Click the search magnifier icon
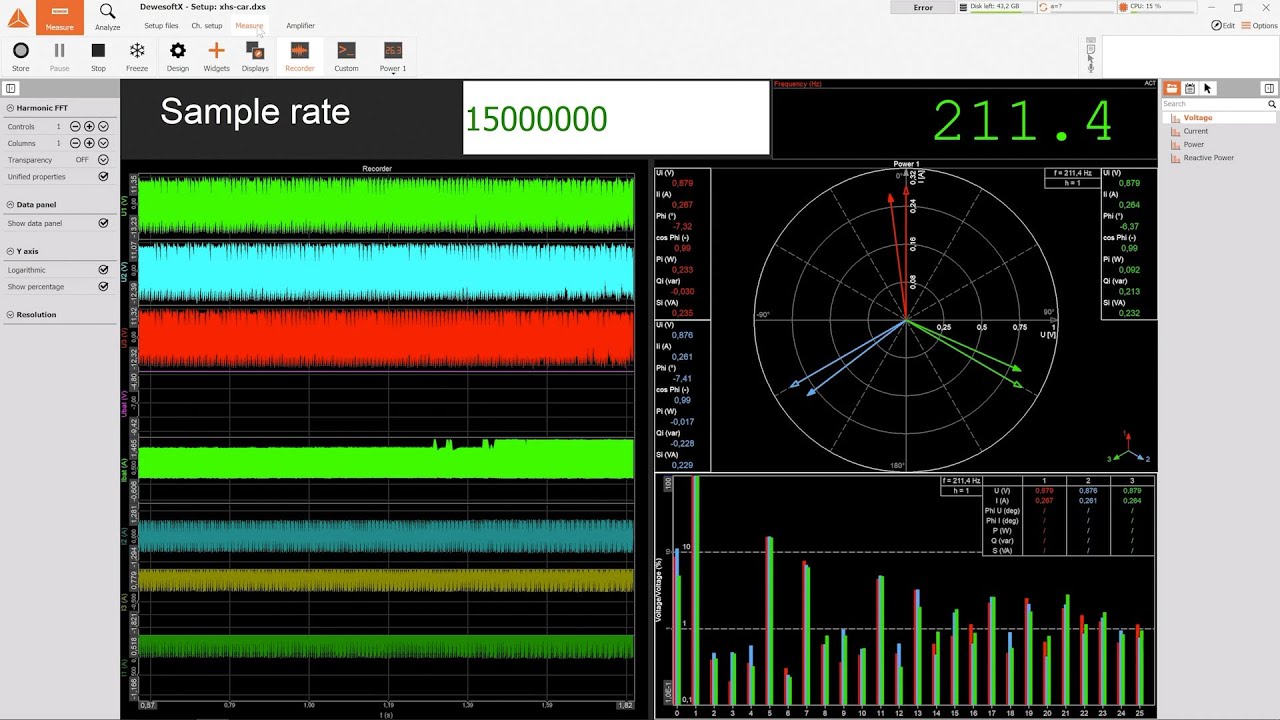 [x=1271, y=104]
